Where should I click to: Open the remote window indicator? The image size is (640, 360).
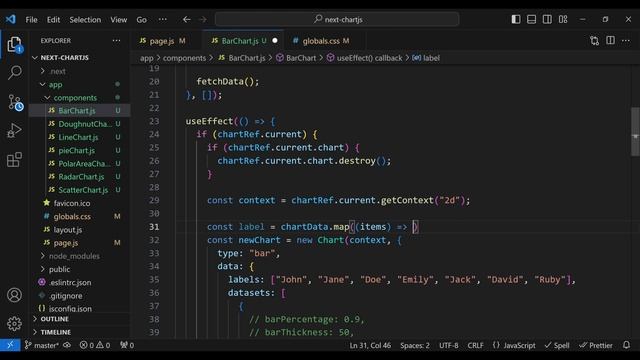click(10, 345)
